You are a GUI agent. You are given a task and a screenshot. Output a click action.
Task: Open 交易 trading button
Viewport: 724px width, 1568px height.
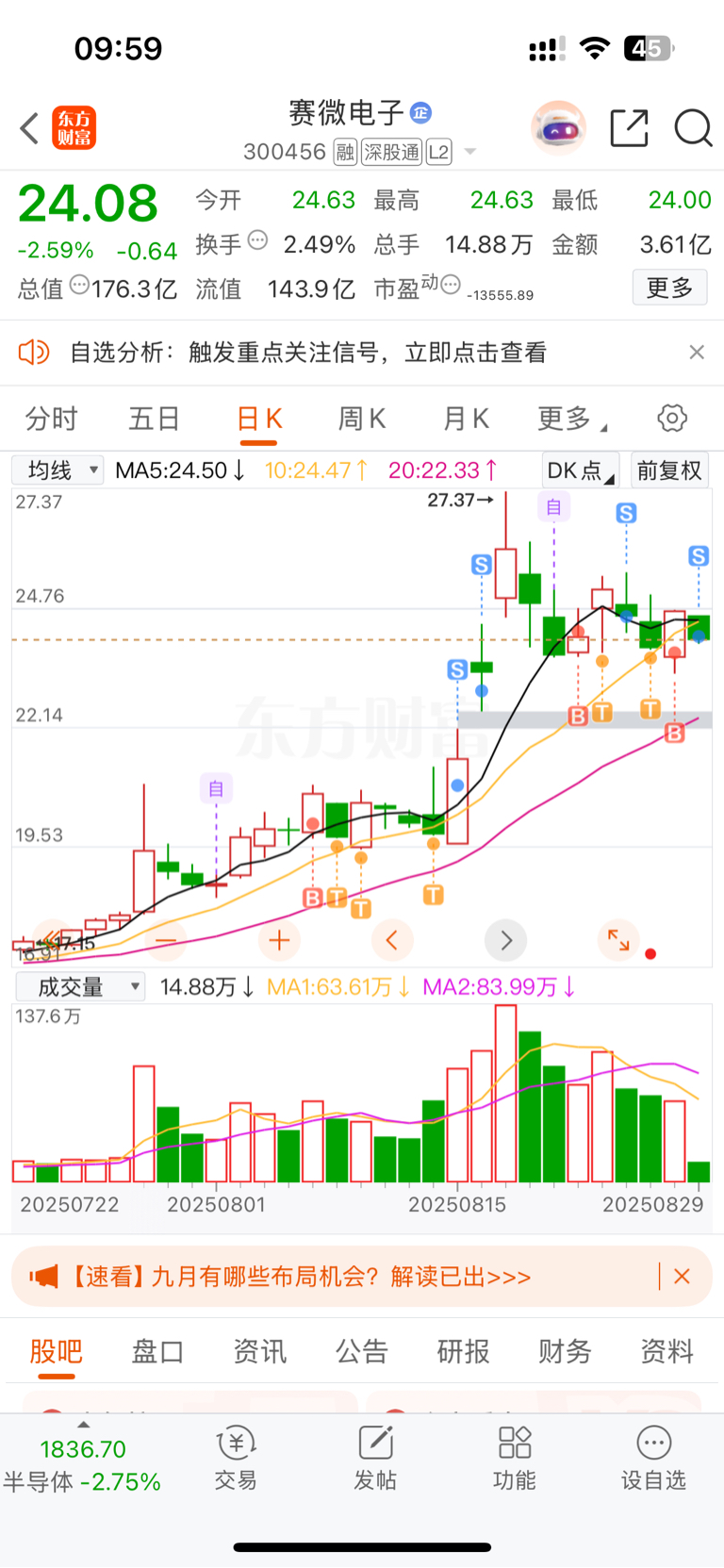(236, 1458)
